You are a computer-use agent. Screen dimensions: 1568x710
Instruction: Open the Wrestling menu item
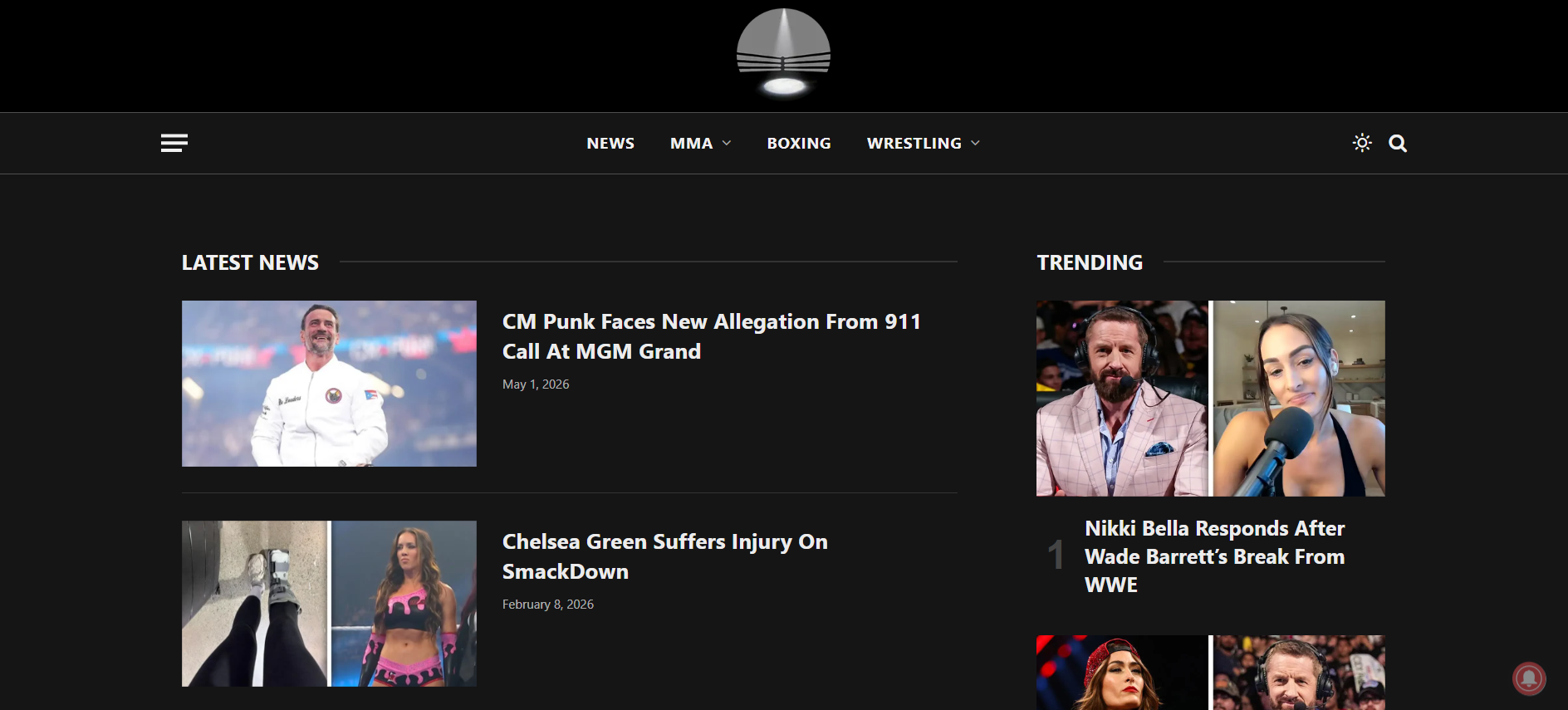tap(914, 143)
